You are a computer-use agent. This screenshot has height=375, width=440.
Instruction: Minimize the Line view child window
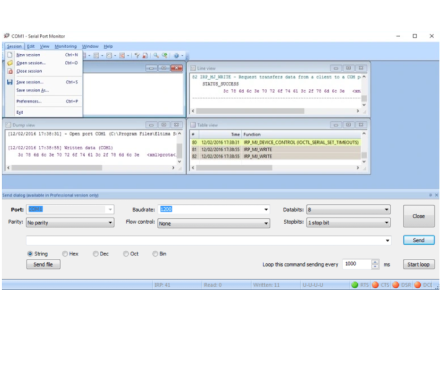[x=336, y=68]
